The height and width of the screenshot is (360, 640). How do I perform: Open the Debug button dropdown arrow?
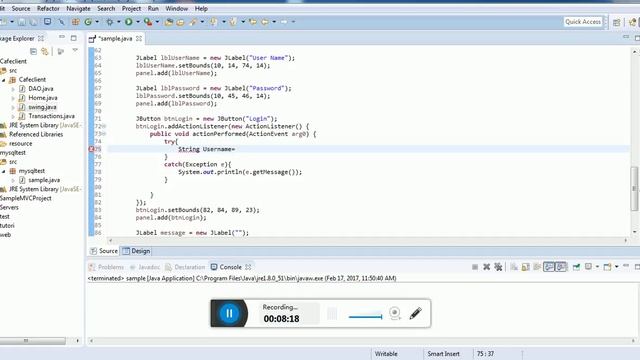click(x=118, y=22)
